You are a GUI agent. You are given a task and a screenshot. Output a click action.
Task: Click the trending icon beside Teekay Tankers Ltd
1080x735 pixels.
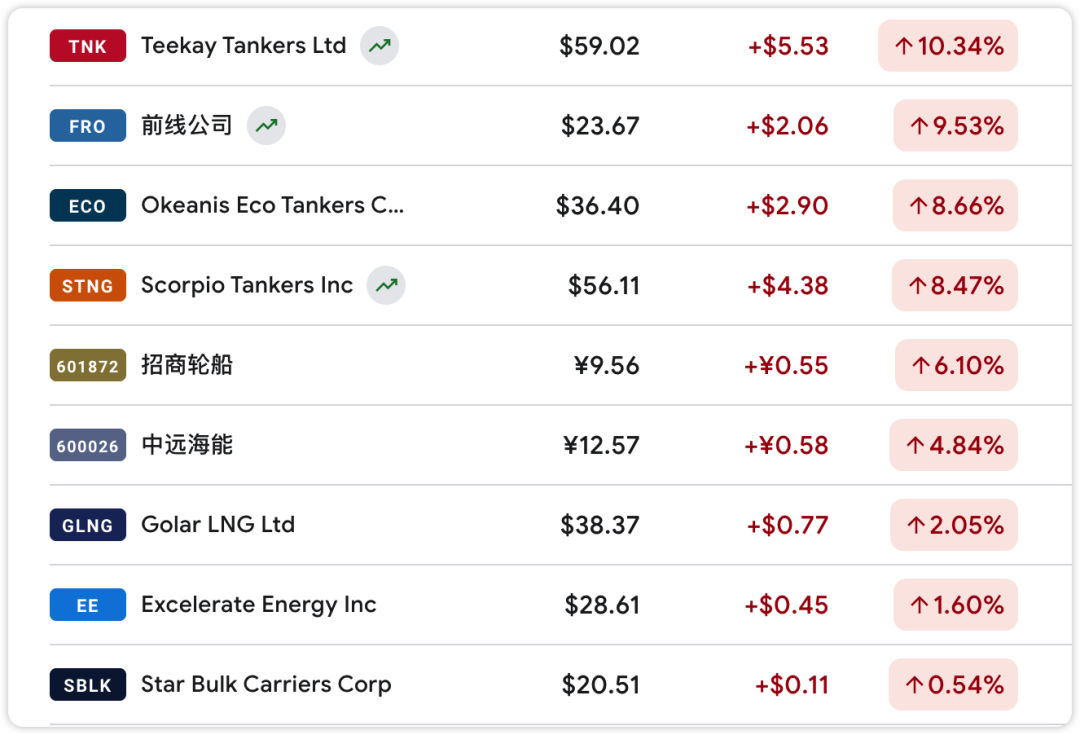click(x=379, y=46)
